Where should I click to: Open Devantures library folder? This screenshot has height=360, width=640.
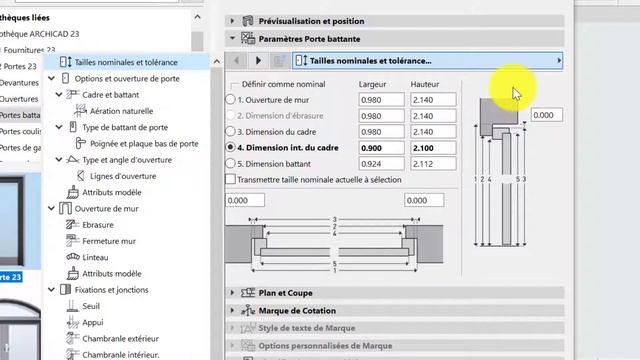coord(19,82)
